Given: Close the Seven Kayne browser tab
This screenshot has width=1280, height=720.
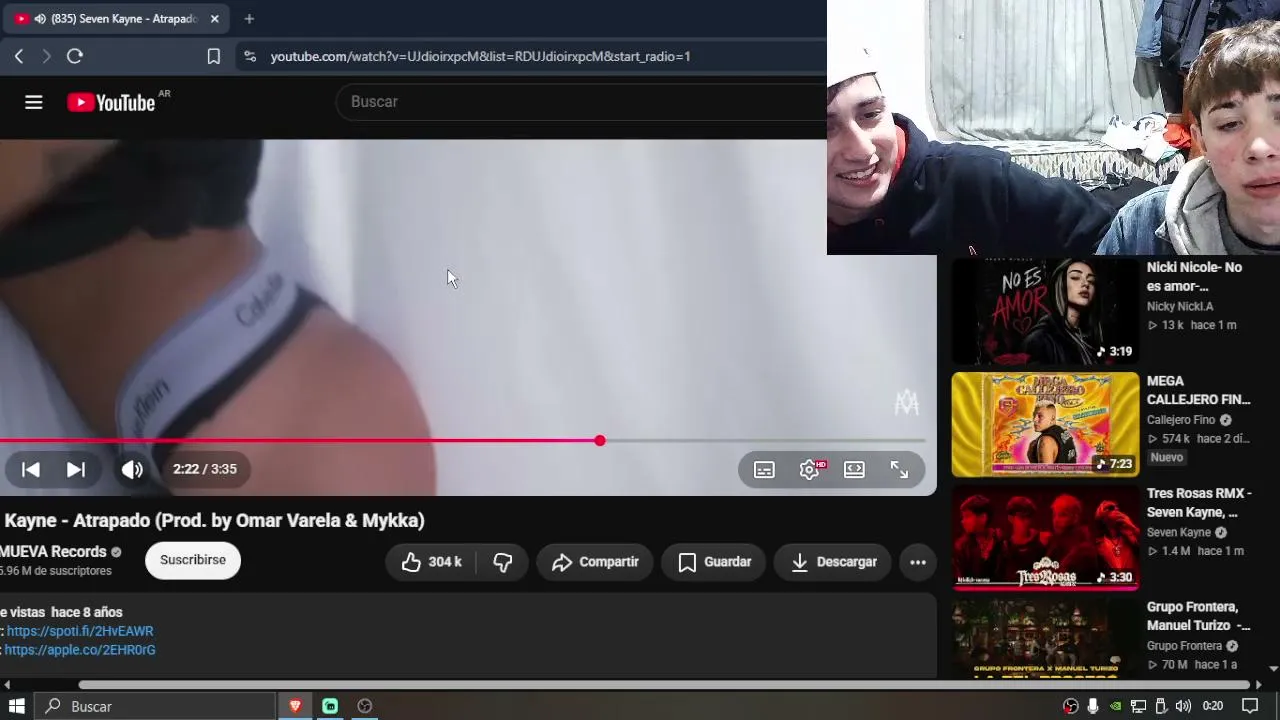Looking at the screenshot, I should (214, 19).
